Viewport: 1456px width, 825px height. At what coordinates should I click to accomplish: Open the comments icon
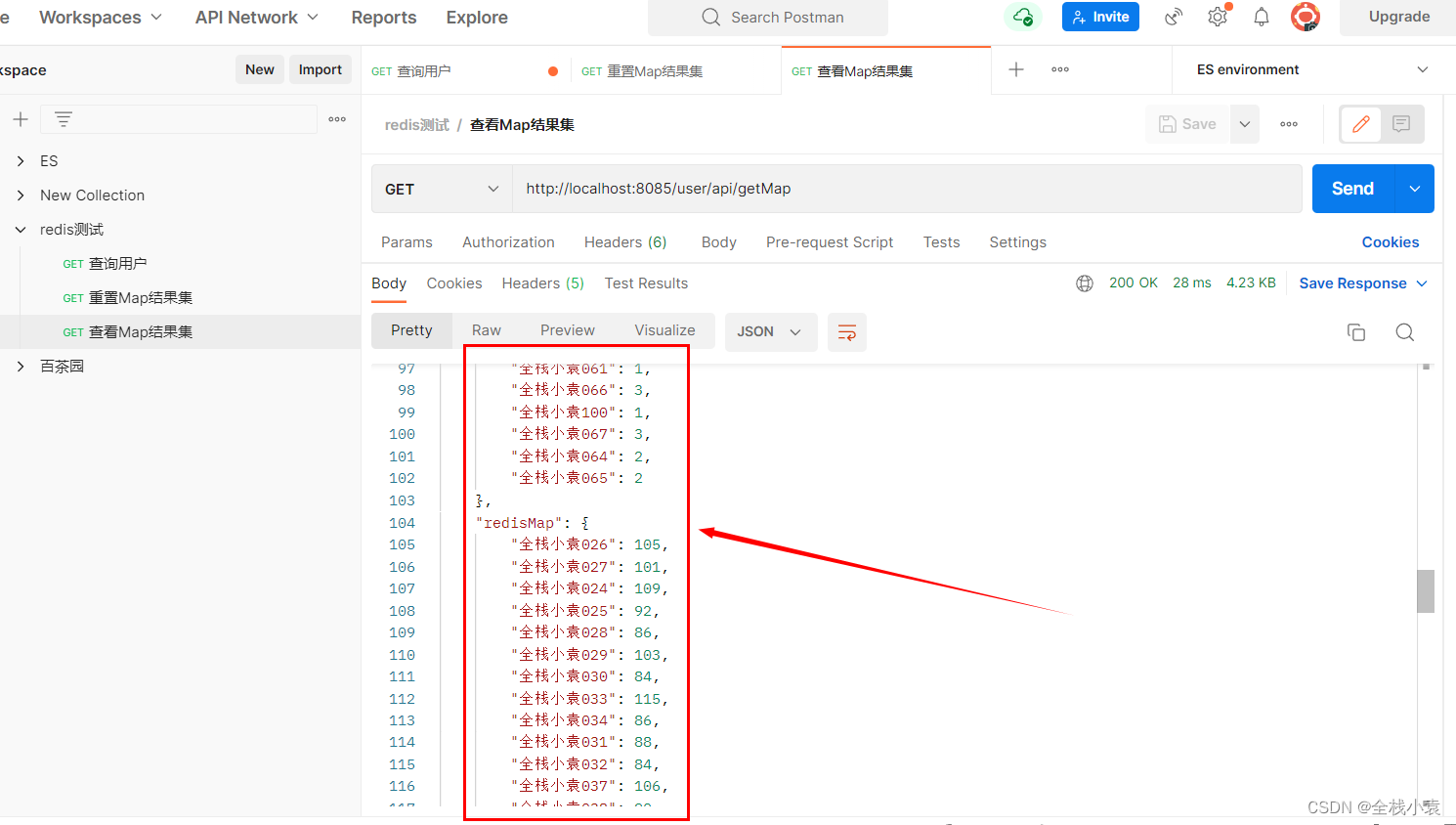point(1401,124)
